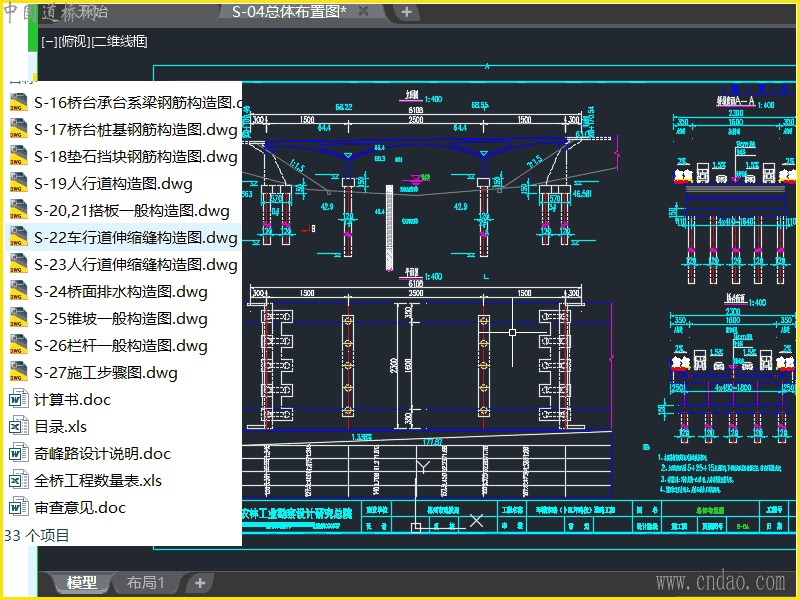This screenshot has height=600, width=800.
Task: Select S-24桥面排水构造图.dwg in file list
Action: [120, 292]
